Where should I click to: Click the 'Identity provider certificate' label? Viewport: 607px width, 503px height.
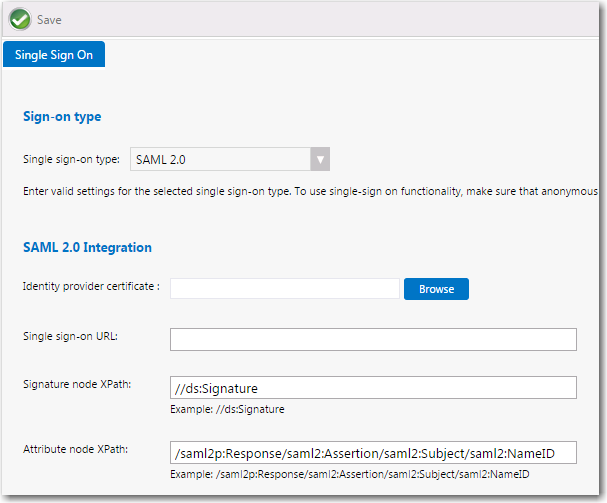pyautogui.click(x=91, y=287)
